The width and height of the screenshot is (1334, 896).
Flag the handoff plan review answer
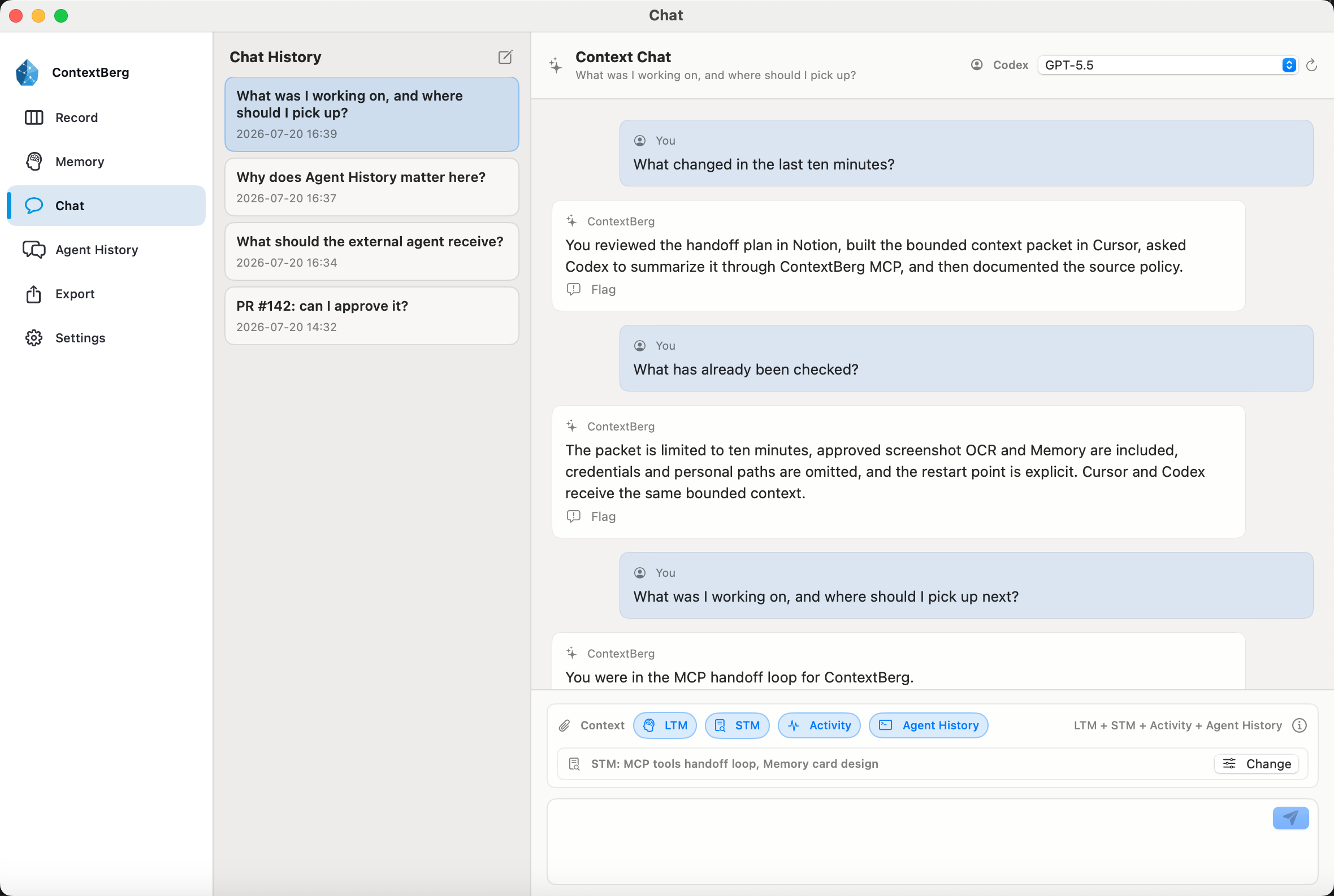591,289
